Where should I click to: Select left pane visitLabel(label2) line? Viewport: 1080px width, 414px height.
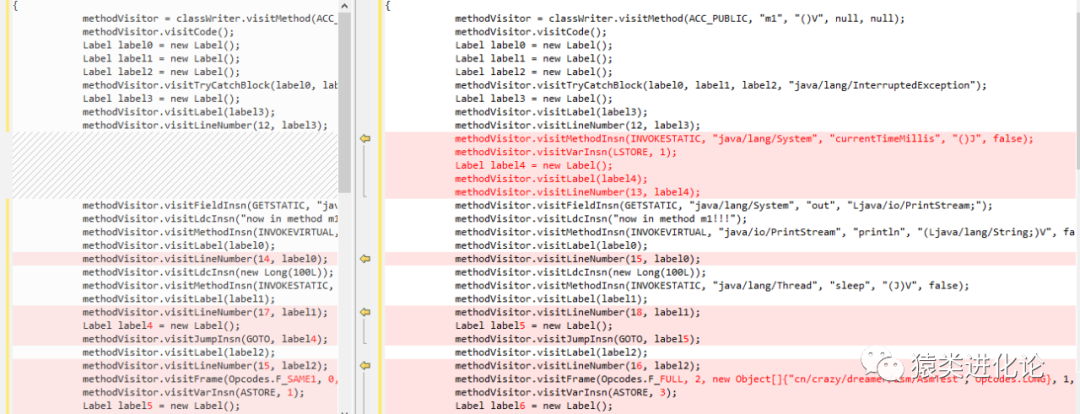178,353
